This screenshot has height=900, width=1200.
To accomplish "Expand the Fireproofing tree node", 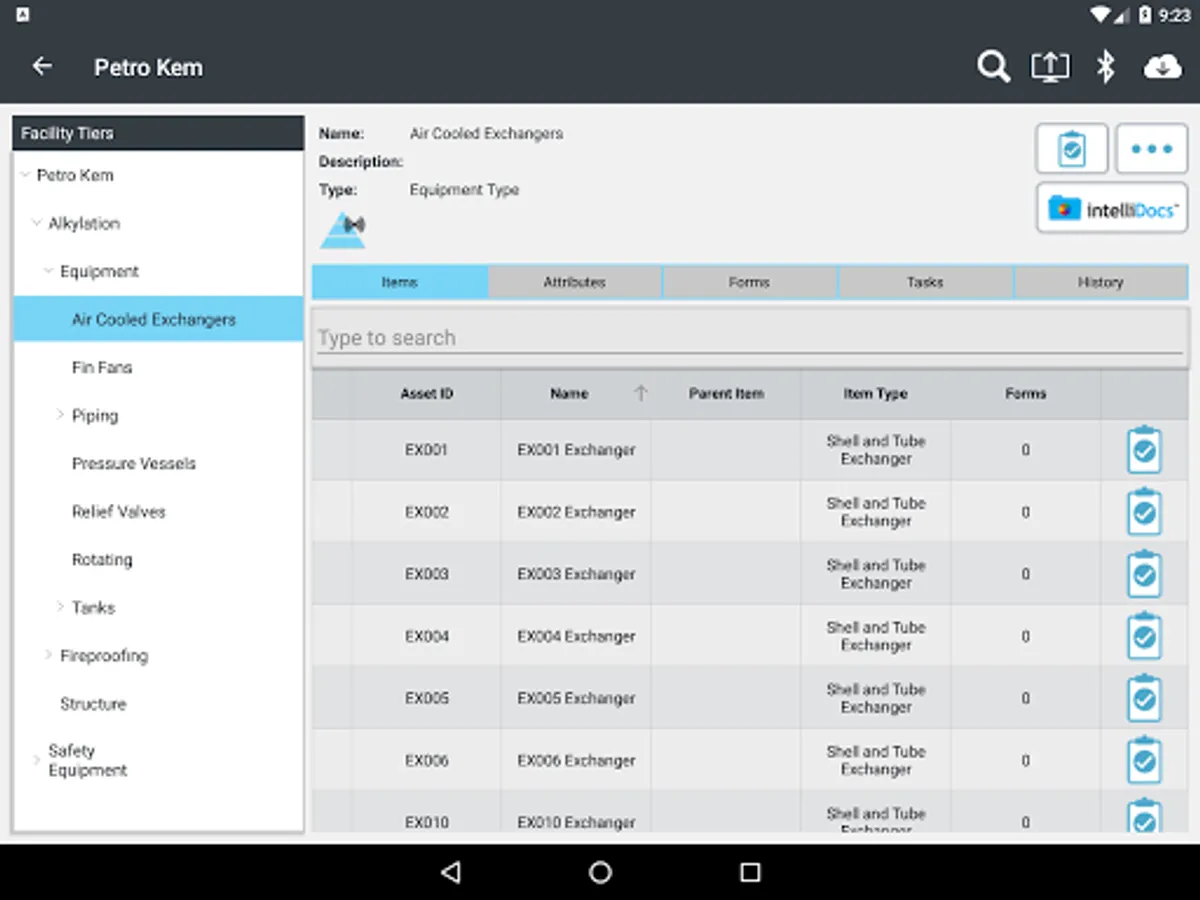I will tap(48, 655).
